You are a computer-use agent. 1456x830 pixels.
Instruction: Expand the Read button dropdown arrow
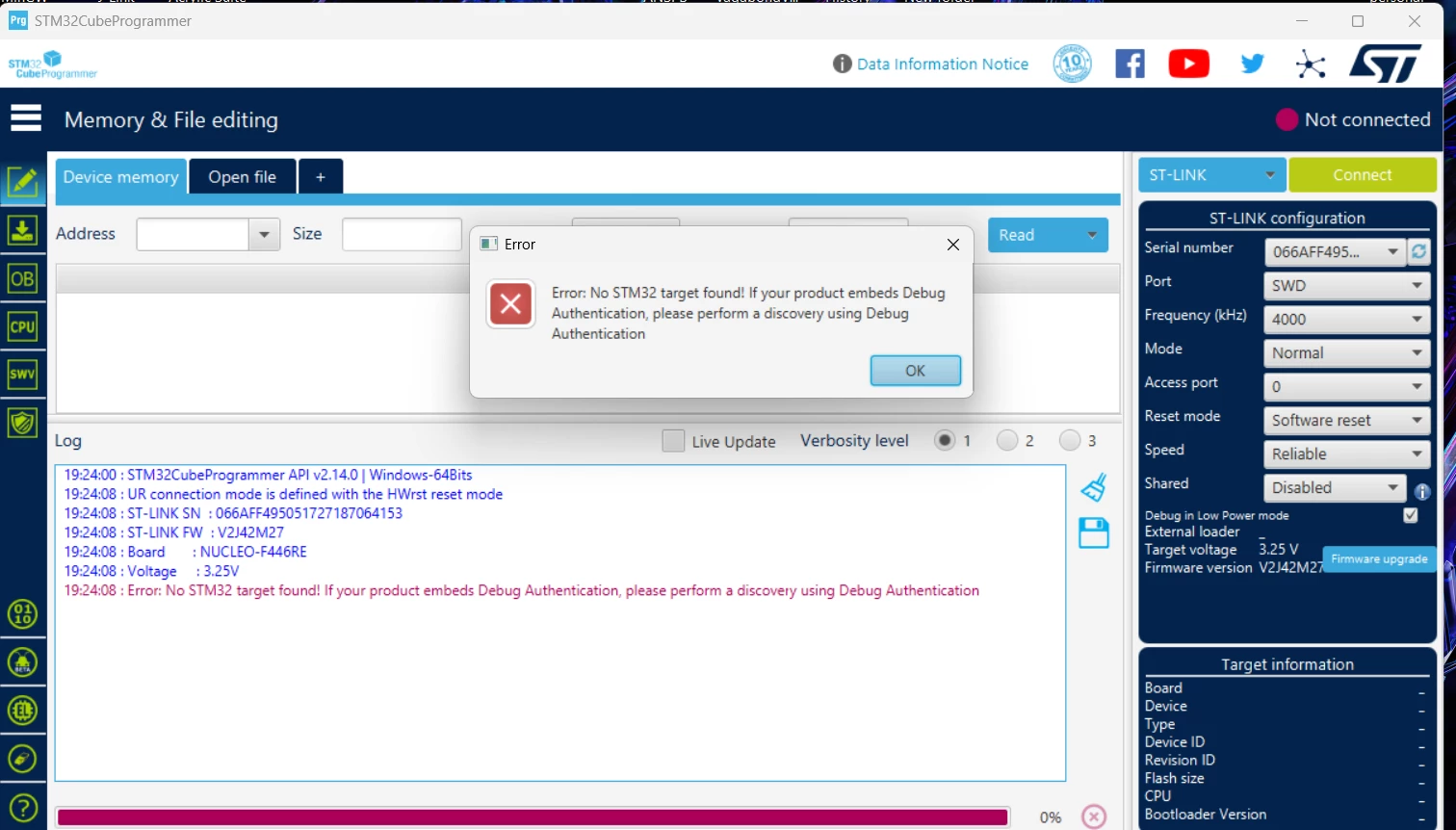1092,235
